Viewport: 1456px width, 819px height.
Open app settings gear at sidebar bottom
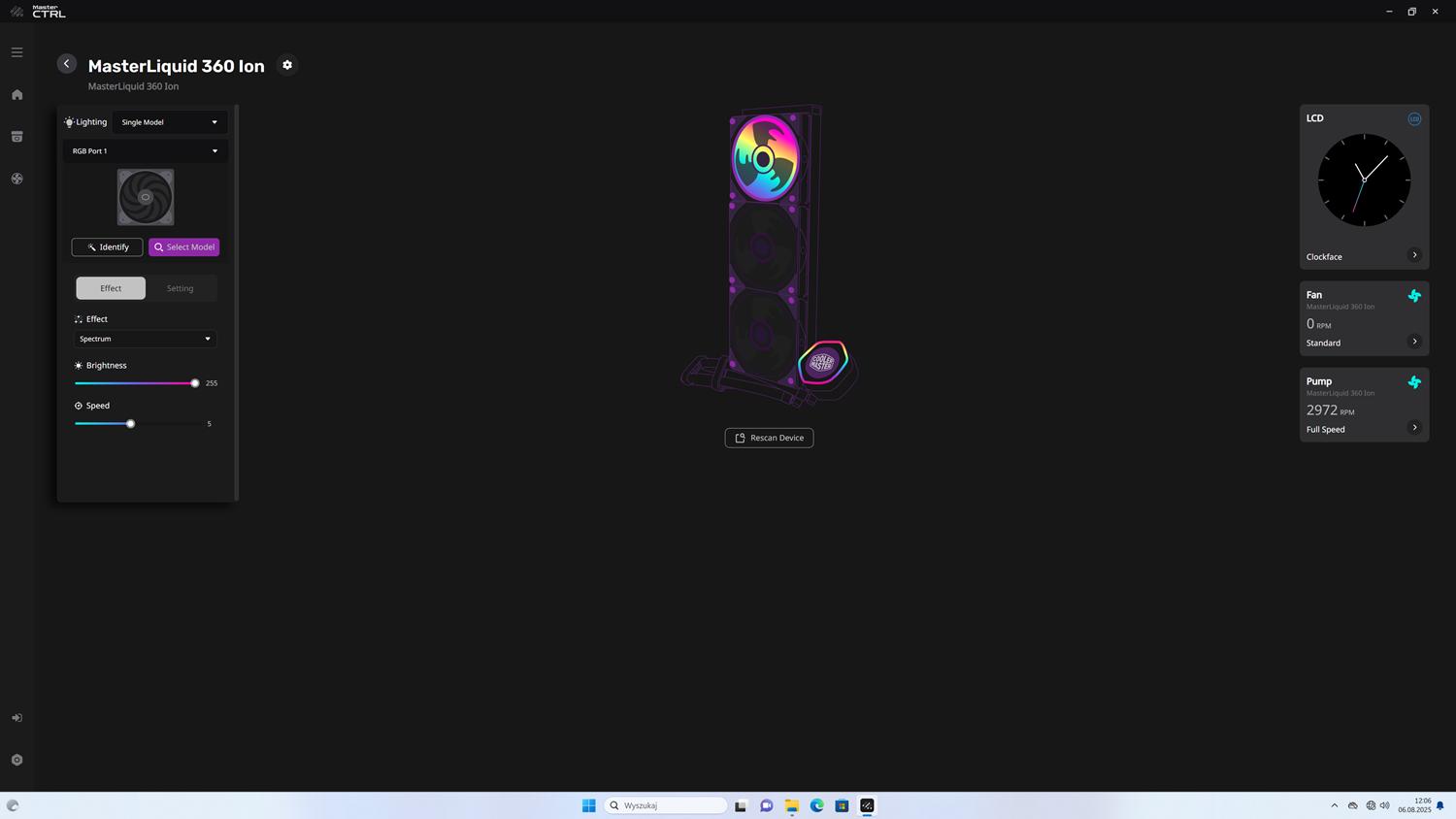coord(17,760)
